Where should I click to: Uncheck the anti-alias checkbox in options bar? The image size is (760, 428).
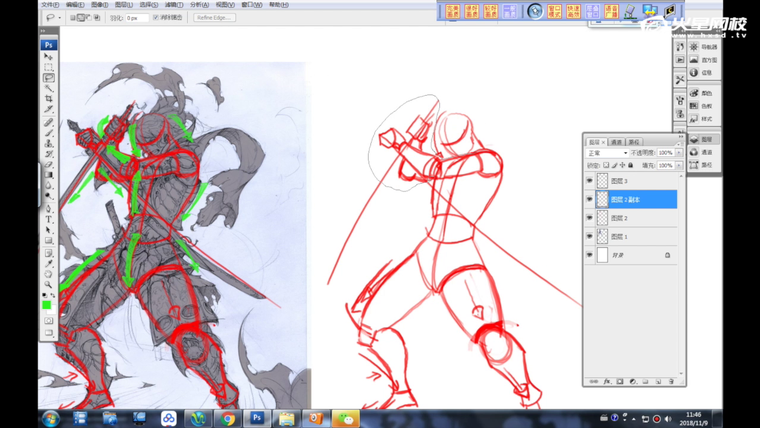coord(156,17)
